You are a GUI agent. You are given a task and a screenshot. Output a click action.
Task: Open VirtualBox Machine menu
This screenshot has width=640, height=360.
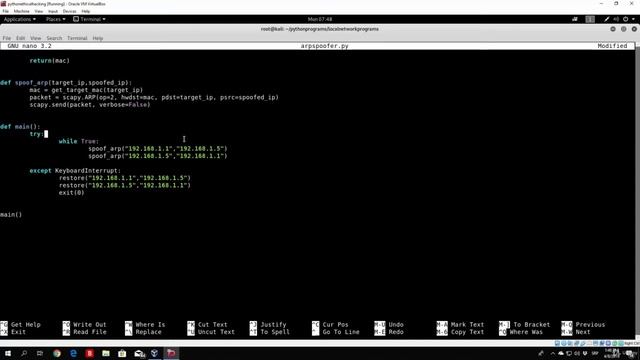(x=21, y=11)
